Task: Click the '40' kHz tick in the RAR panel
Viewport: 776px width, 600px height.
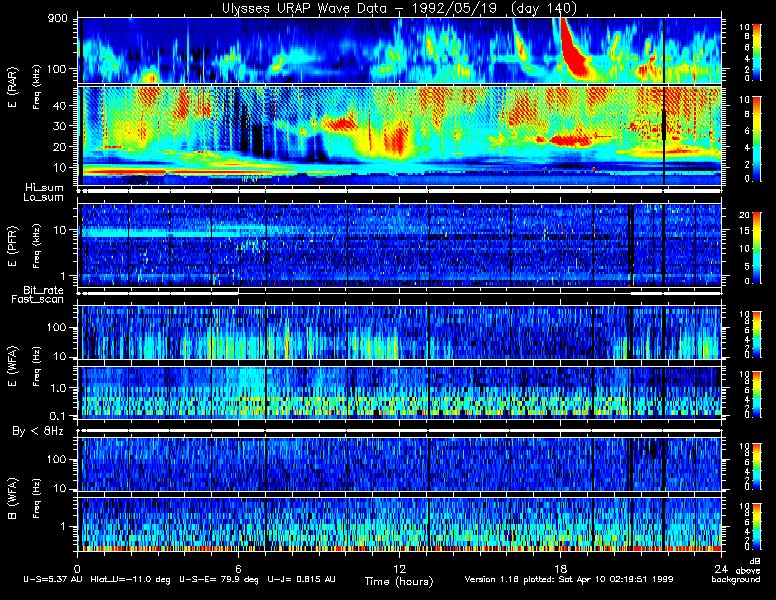Action: [60, 105]
